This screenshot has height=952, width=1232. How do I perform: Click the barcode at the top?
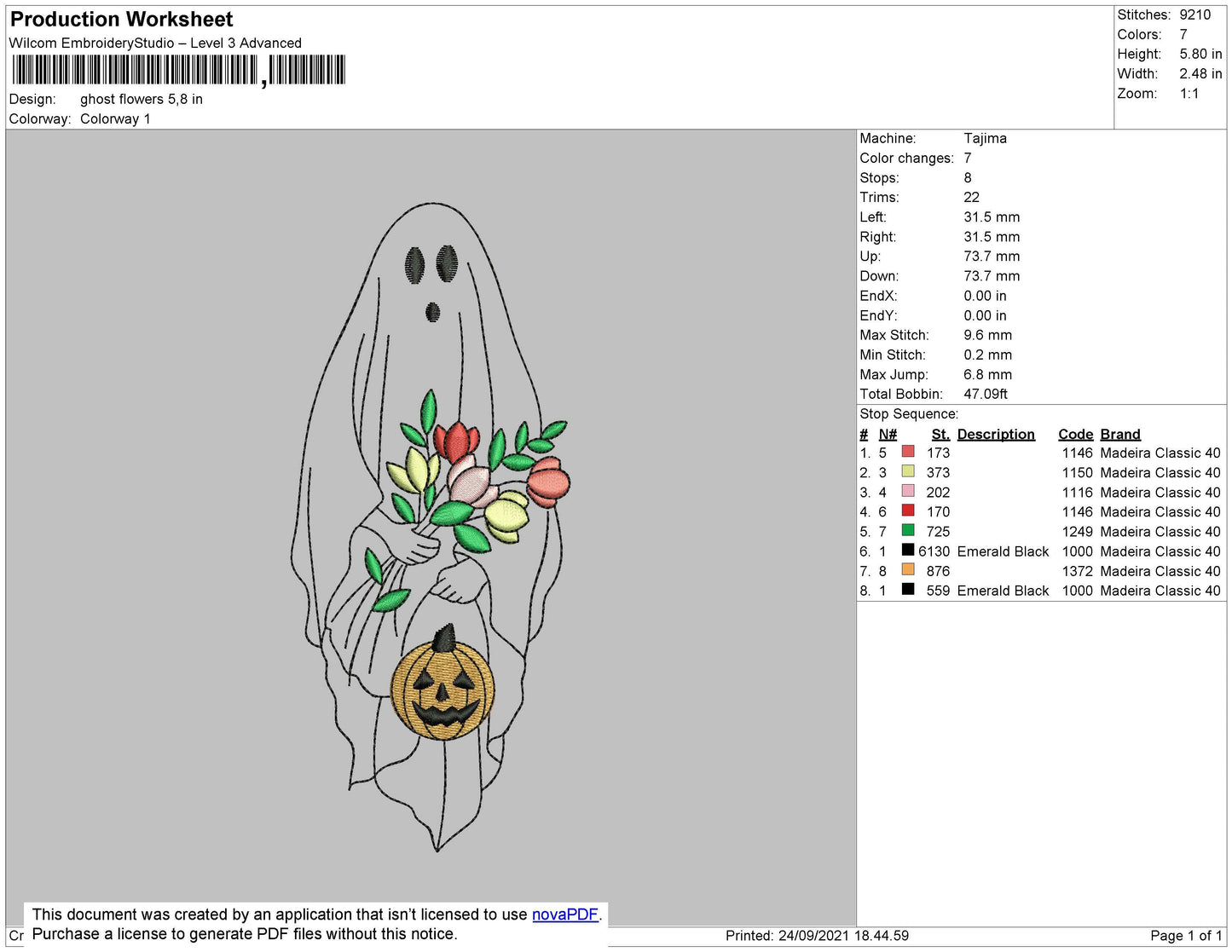(178, 70)
